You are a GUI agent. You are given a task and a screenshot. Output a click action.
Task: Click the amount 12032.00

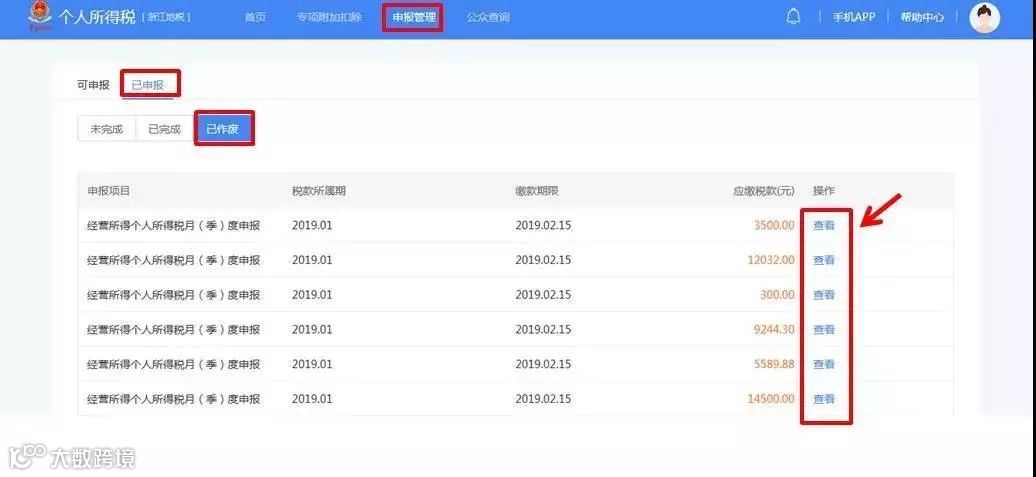[x=771, y=260]
